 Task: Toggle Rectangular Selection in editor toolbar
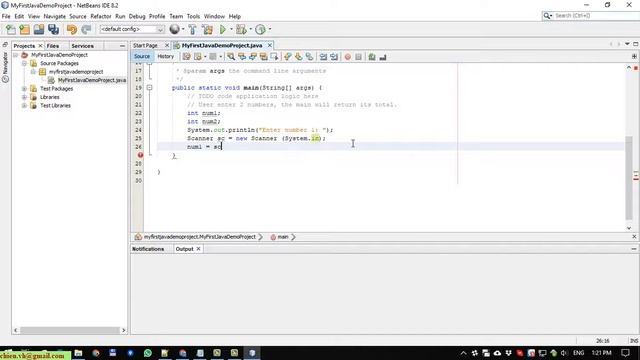274,57
